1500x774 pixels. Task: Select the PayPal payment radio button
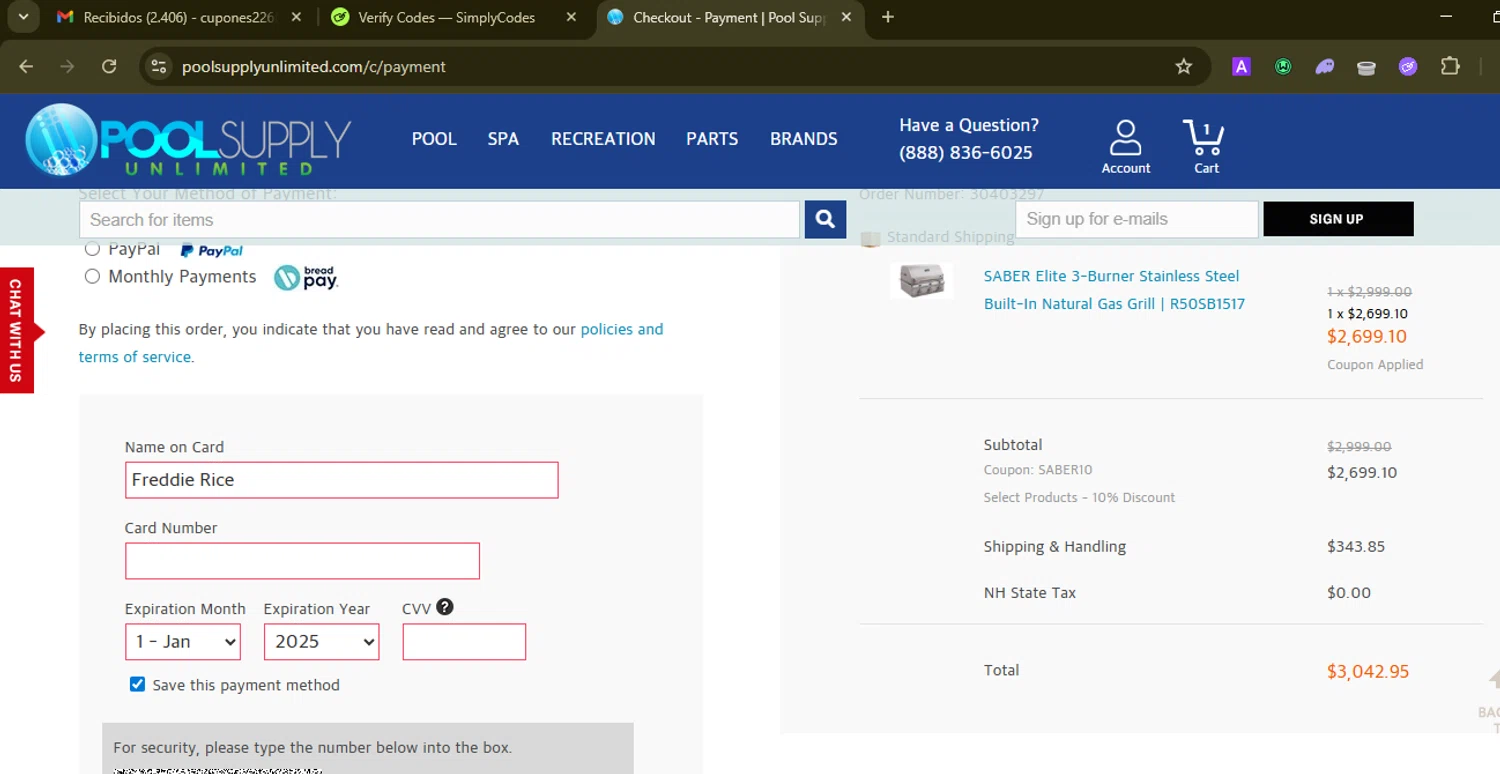click(x=92, y=249)
